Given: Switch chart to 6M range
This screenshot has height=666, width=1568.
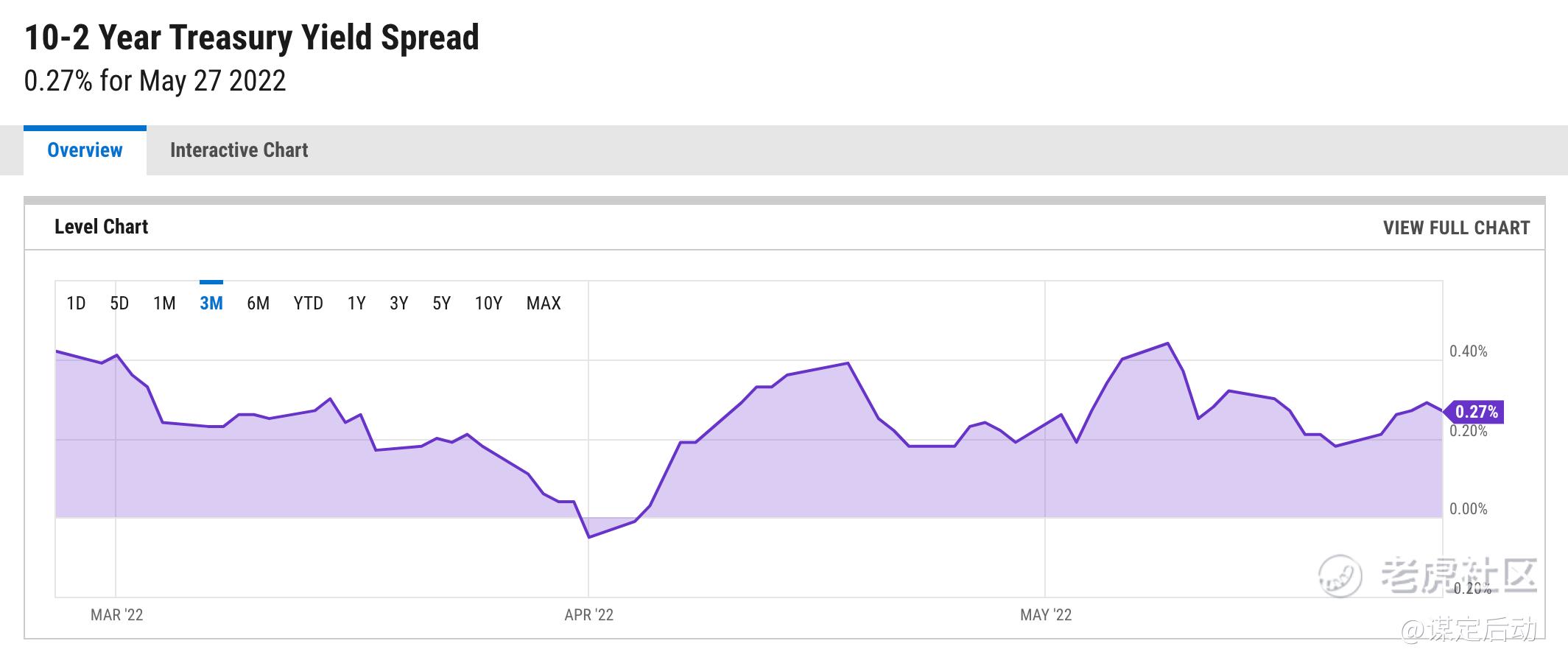Looking at the screenshot, I should [x=258, y=304].
